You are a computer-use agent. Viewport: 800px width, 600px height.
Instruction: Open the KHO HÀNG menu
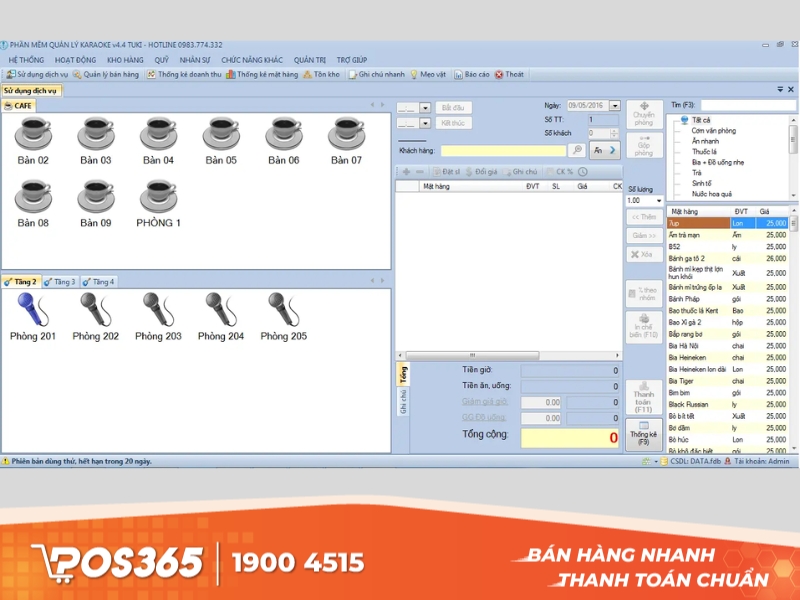coord(125,60)
